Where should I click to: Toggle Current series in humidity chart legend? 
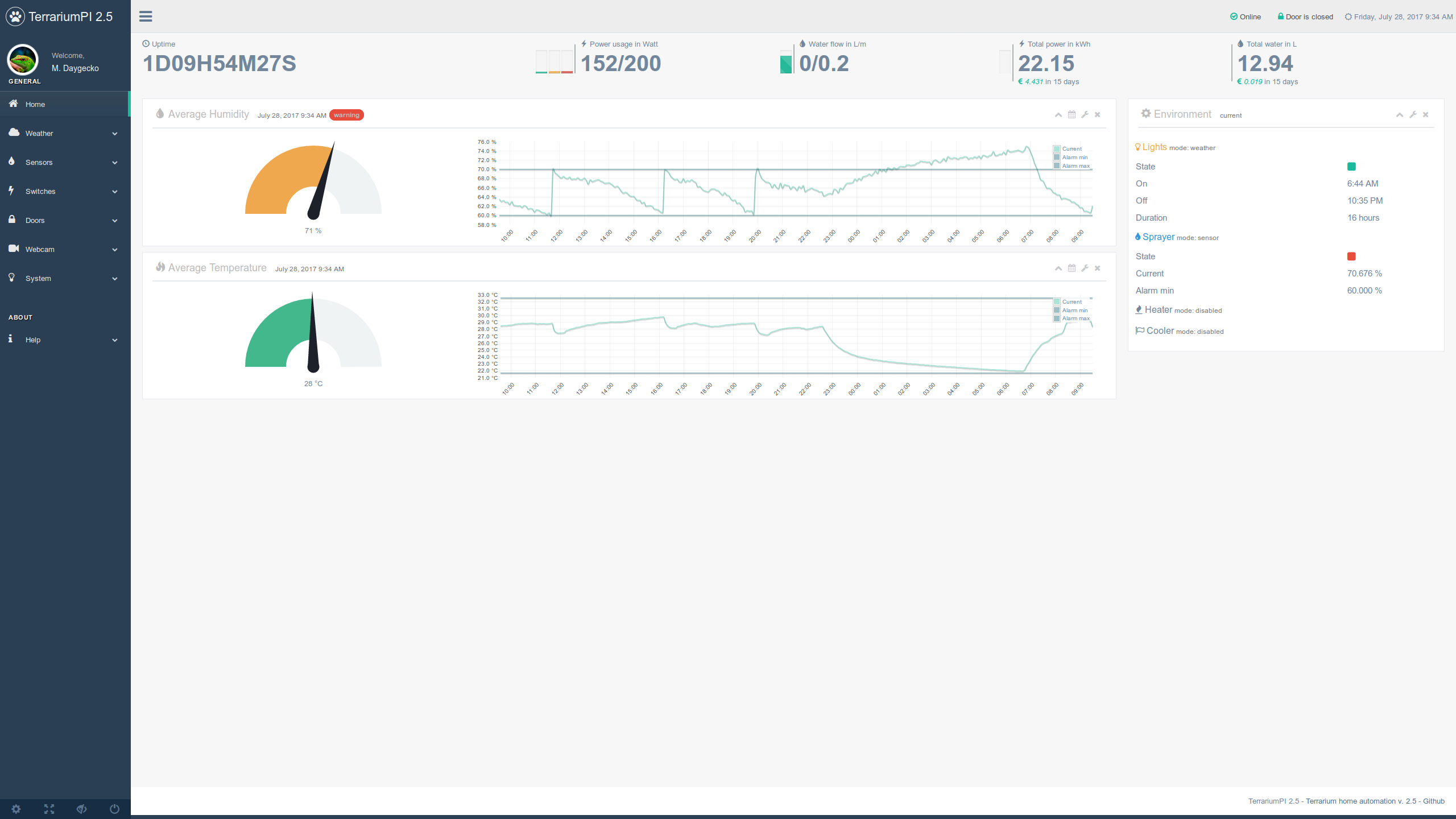coord(1072,149)
